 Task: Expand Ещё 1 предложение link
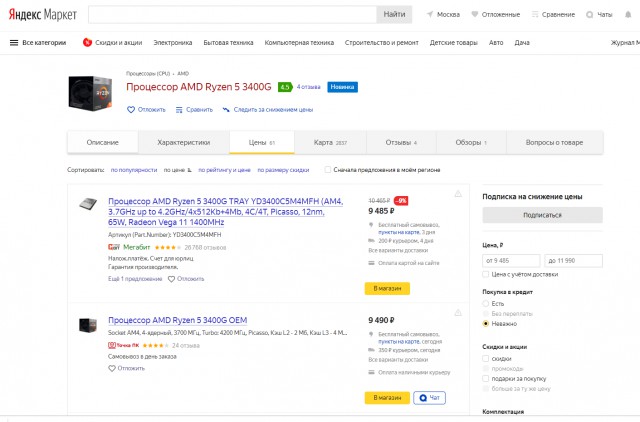coord(135,279)
